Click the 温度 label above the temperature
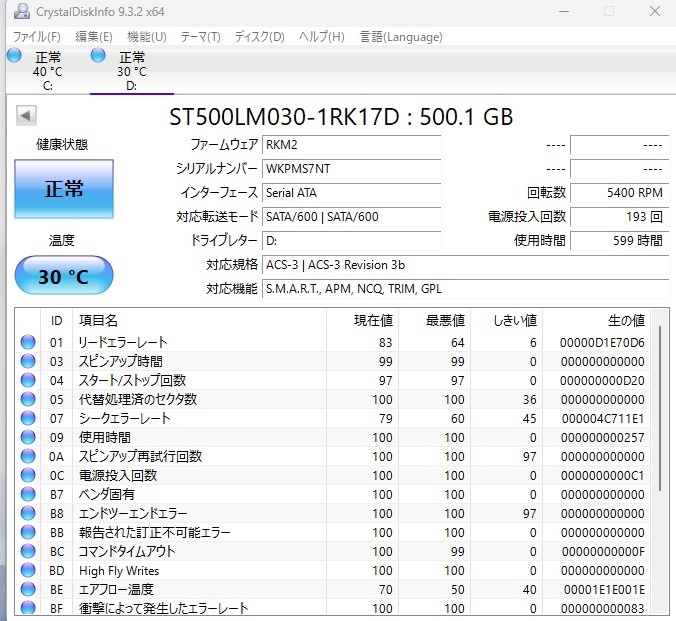Viewport: 676px width, 621px height. pyautogui.click(x=62, y=240)
